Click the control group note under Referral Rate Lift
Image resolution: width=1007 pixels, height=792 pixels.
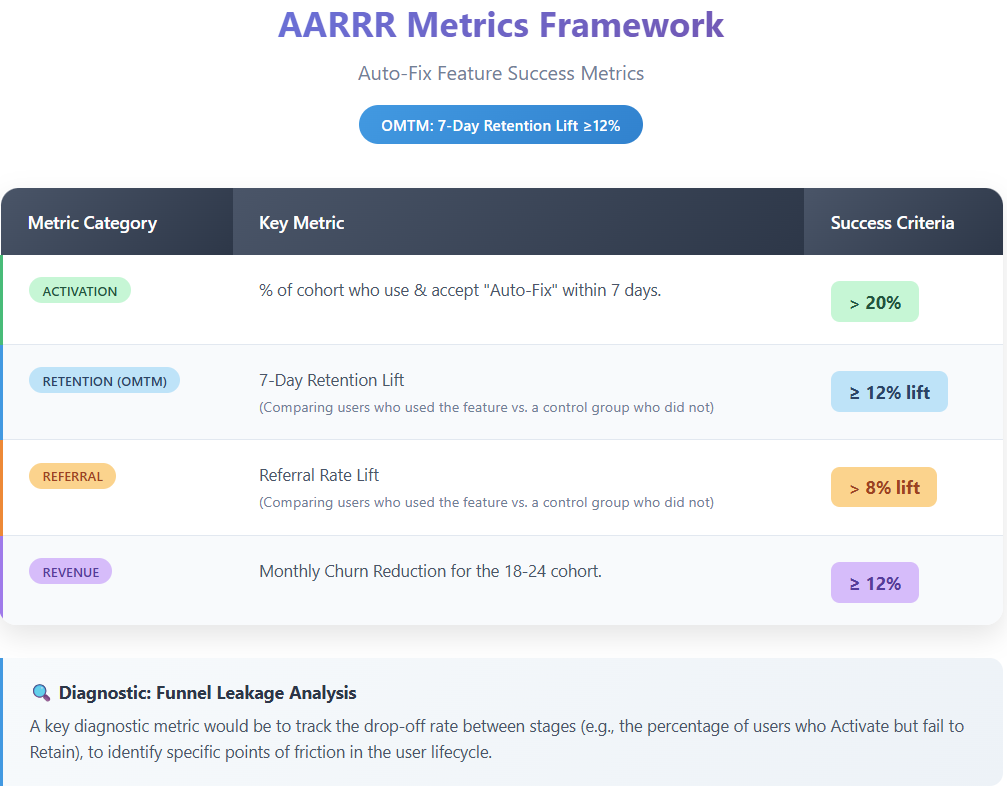[486, 502]
